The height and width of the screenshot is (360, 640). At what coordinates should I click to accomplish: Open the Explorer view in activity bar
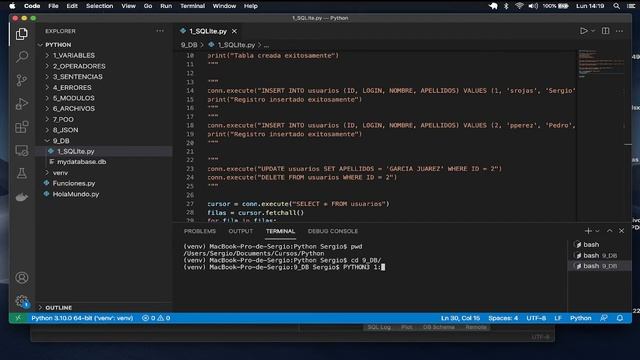pyautogui.click(x=22, y=34)
